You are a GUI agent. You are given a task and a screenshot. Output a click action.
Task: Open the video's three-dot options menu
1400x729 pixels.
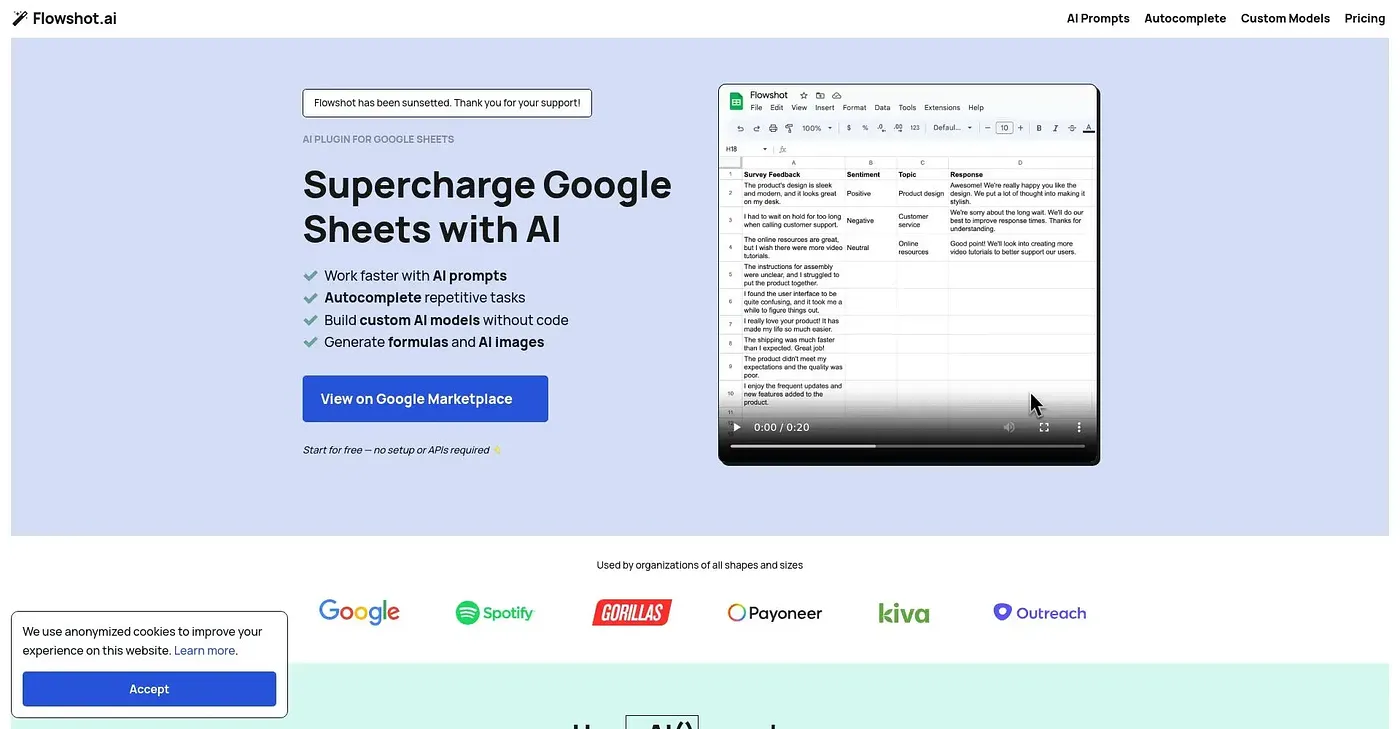1079,427
